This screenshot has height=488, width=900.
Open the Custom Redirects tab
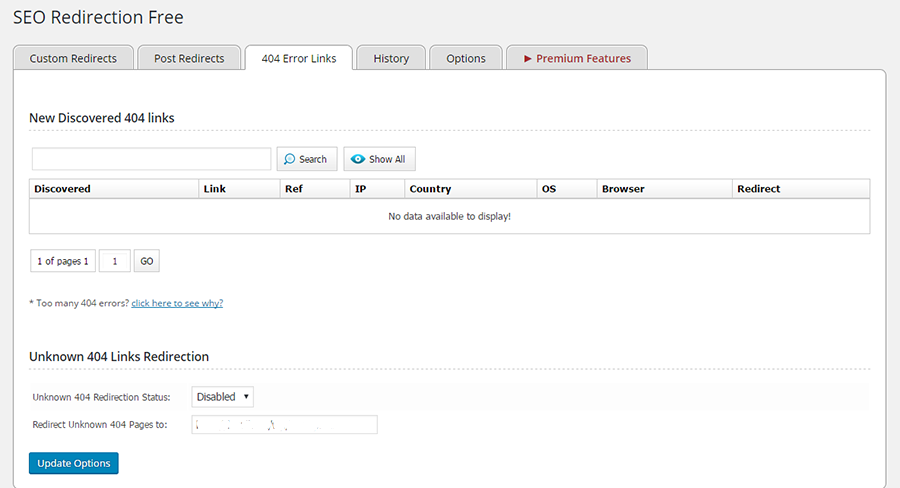(73, 58)
